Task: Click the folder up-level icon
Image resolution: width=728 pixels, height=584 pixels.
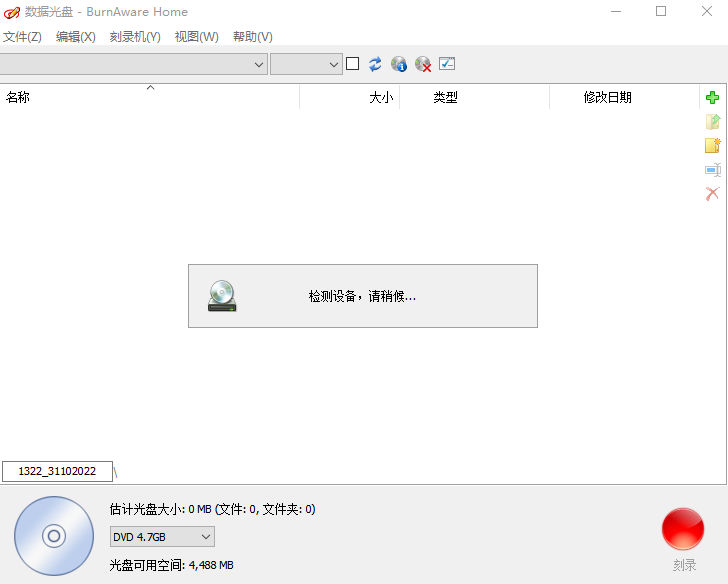Action: coord(712,122)
